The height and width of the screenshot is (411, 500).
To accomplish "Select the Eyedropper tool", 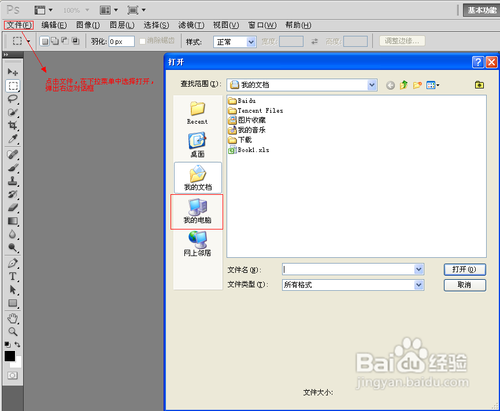I will (13, 139).
